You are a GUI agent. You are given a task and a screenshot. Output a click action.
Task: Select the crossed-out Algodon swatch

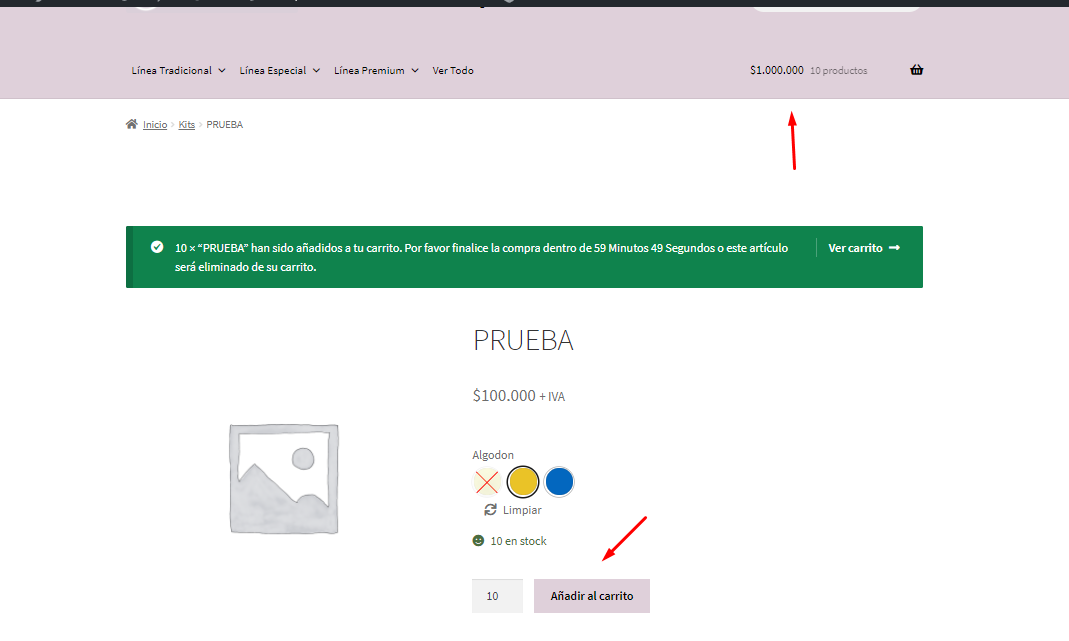pos(487,482)
